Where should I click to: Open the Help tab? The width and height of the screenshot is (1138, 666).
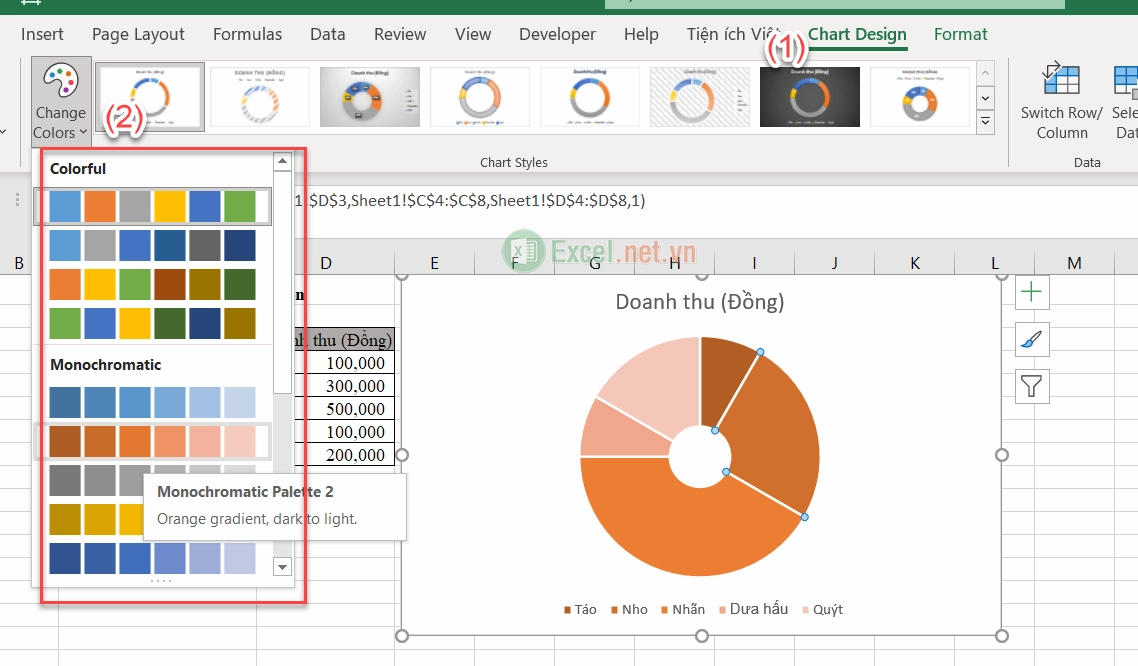641,34
